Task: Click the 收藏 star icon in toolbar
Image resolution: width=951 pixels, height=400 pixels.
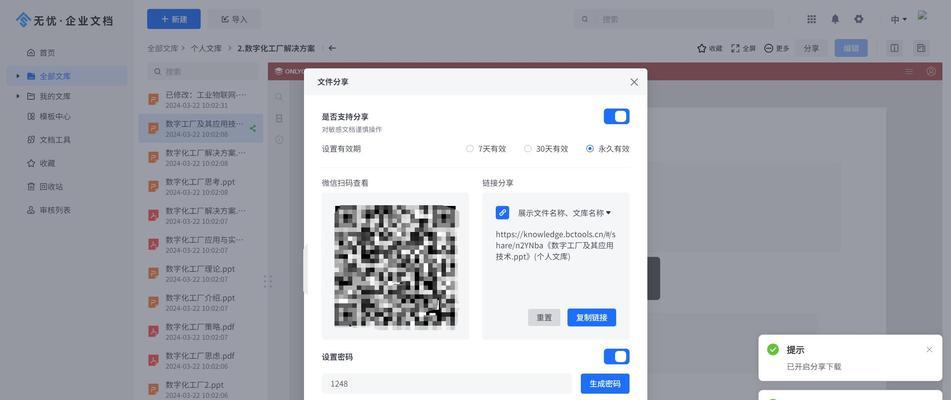Action: [x=701, y=48]
